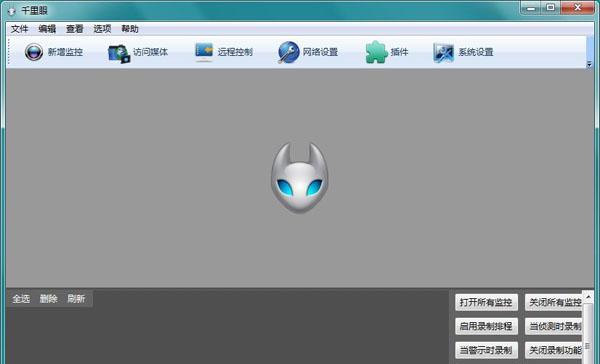600x364 pixels.
Task: Open the 访问媒体 media icon
Action: pyautogui.click(x=119, y=53)
